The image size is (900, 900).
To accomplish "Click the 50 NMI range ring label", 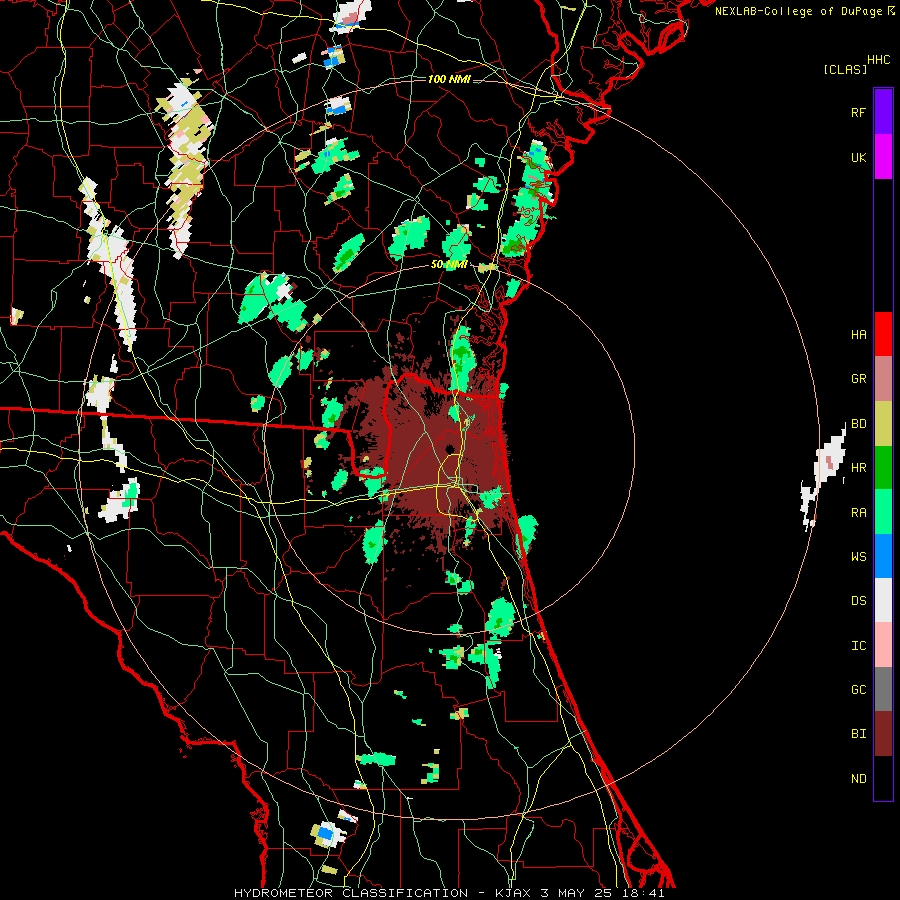I will (x=449, y=265).
